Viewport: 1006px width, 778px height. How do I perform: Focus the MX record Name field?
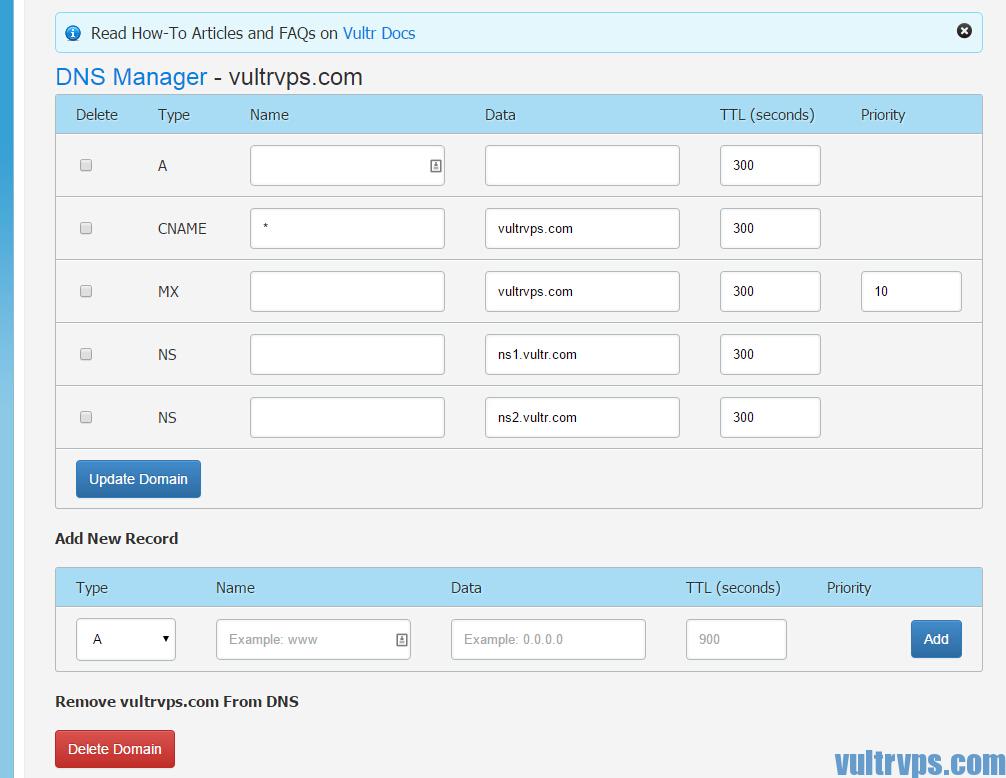347,291
